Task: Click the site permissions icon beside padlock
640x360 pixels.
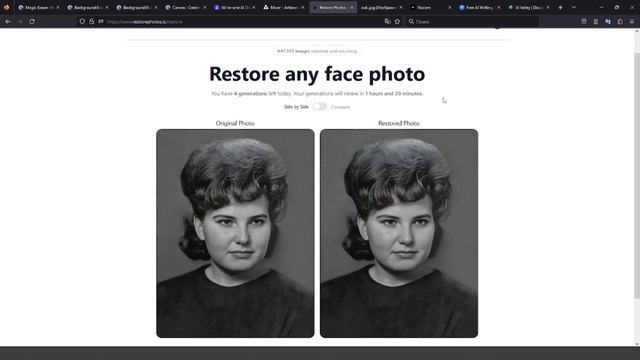Action: pyautogui.click(x=100, y=21)
